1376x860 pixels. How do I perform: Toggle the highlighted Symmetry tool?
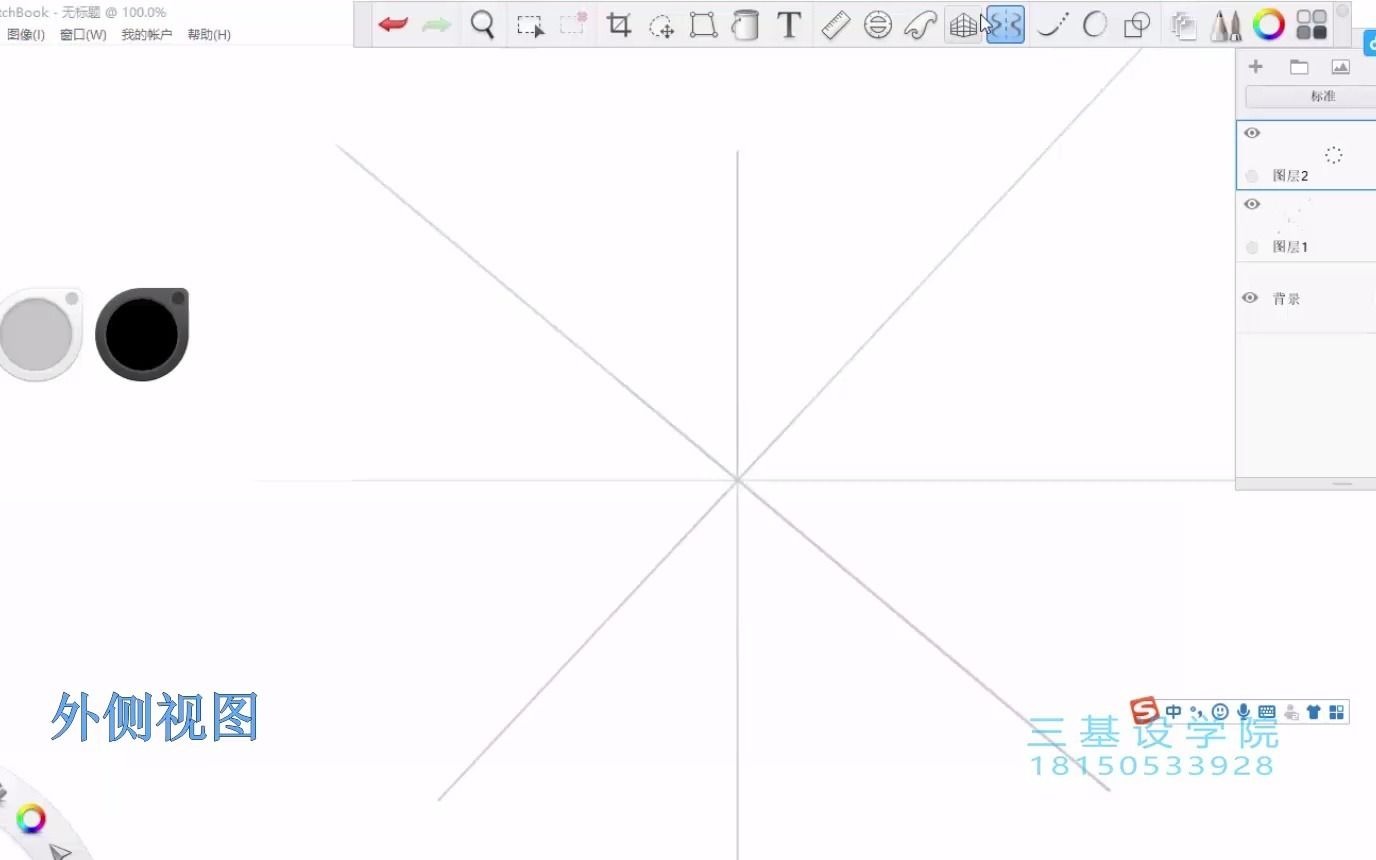1005,25
